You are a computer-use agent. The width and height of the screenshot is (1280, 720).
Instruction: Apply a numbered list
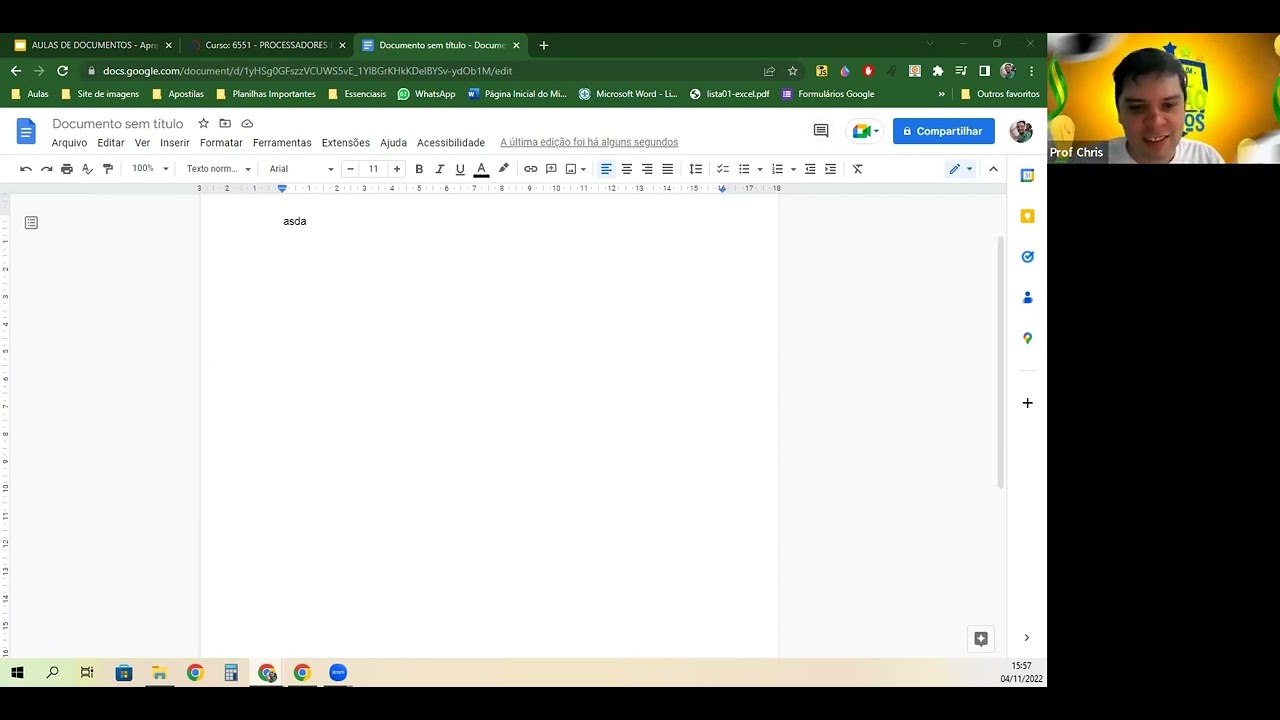(777, 169)
